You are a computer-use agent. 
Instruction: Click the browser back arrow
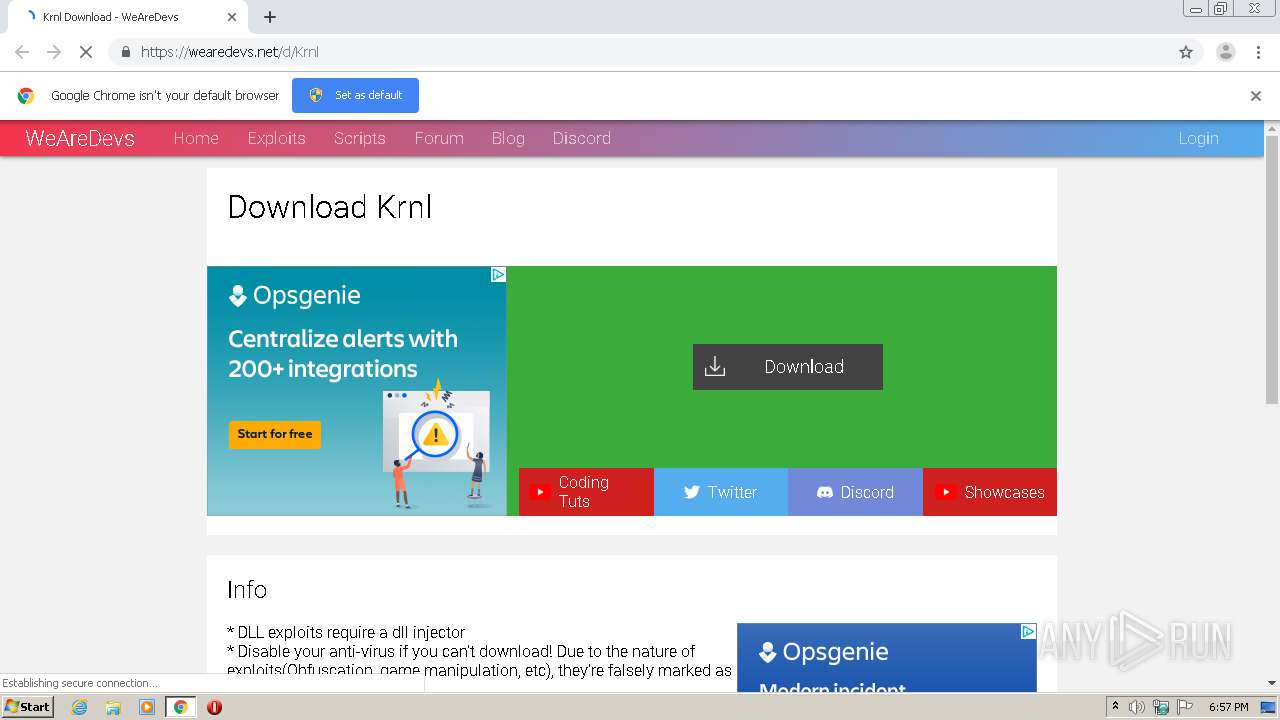coord(22,52)
